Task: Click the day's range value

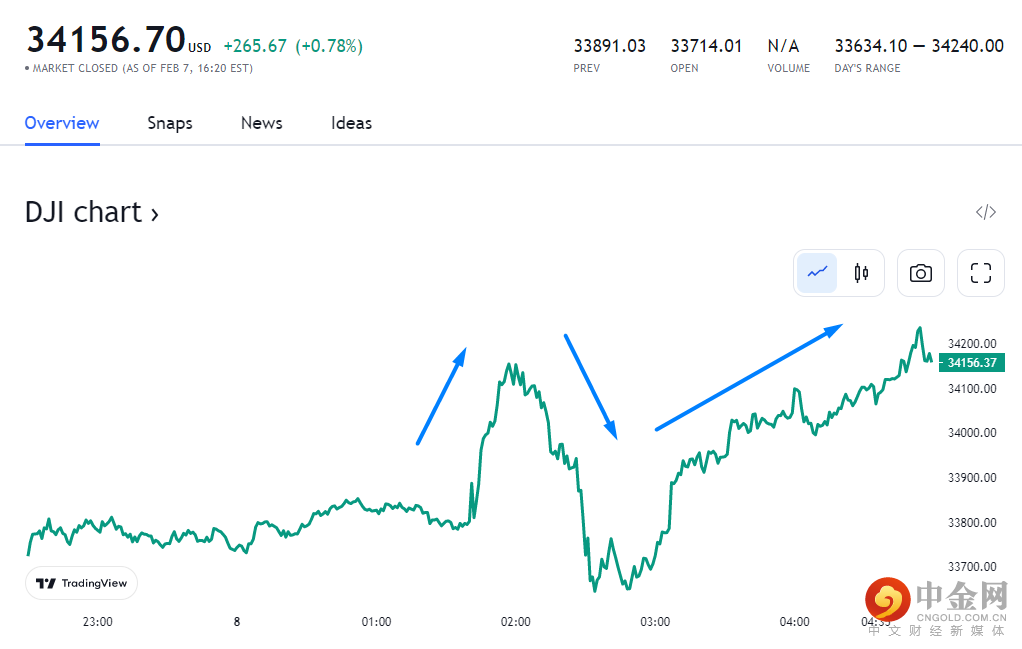Action: pyautogui.click(x=918, y=46)
